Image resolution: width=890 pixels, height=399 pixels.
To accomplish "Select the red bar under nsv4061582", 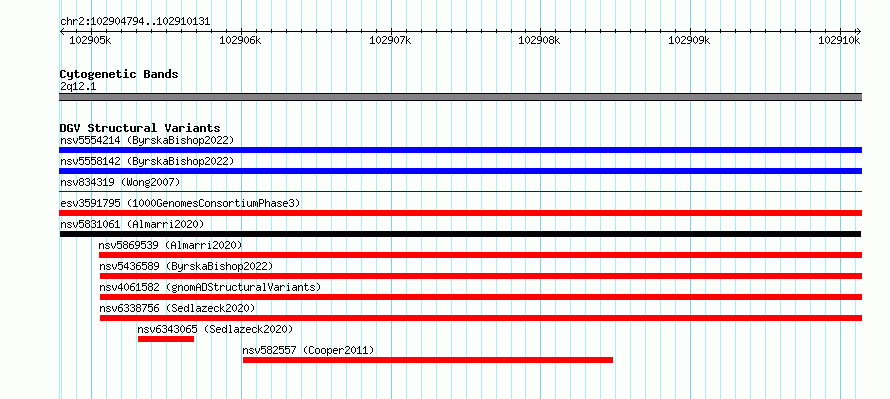I will (481, 297).
